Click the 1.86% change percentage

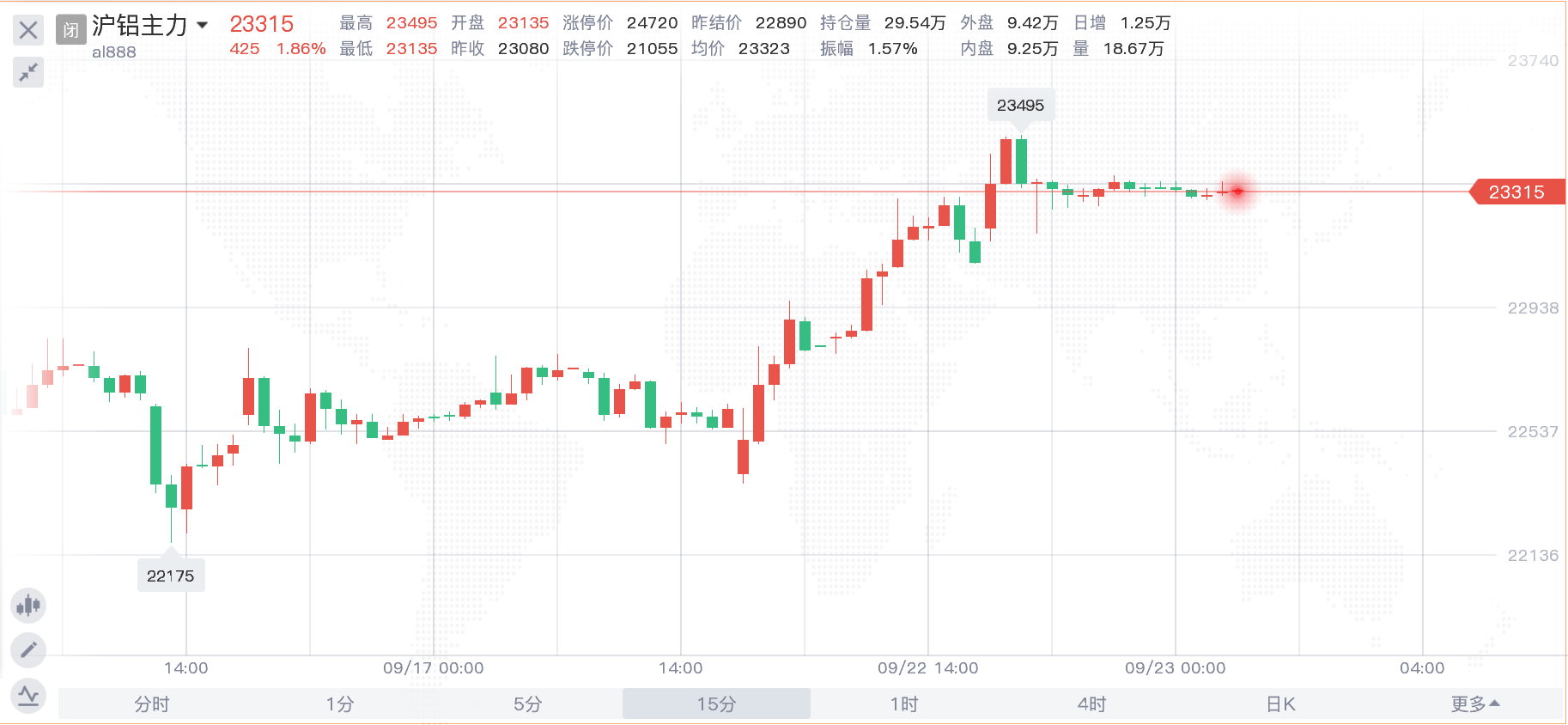(x=301, y=49)
